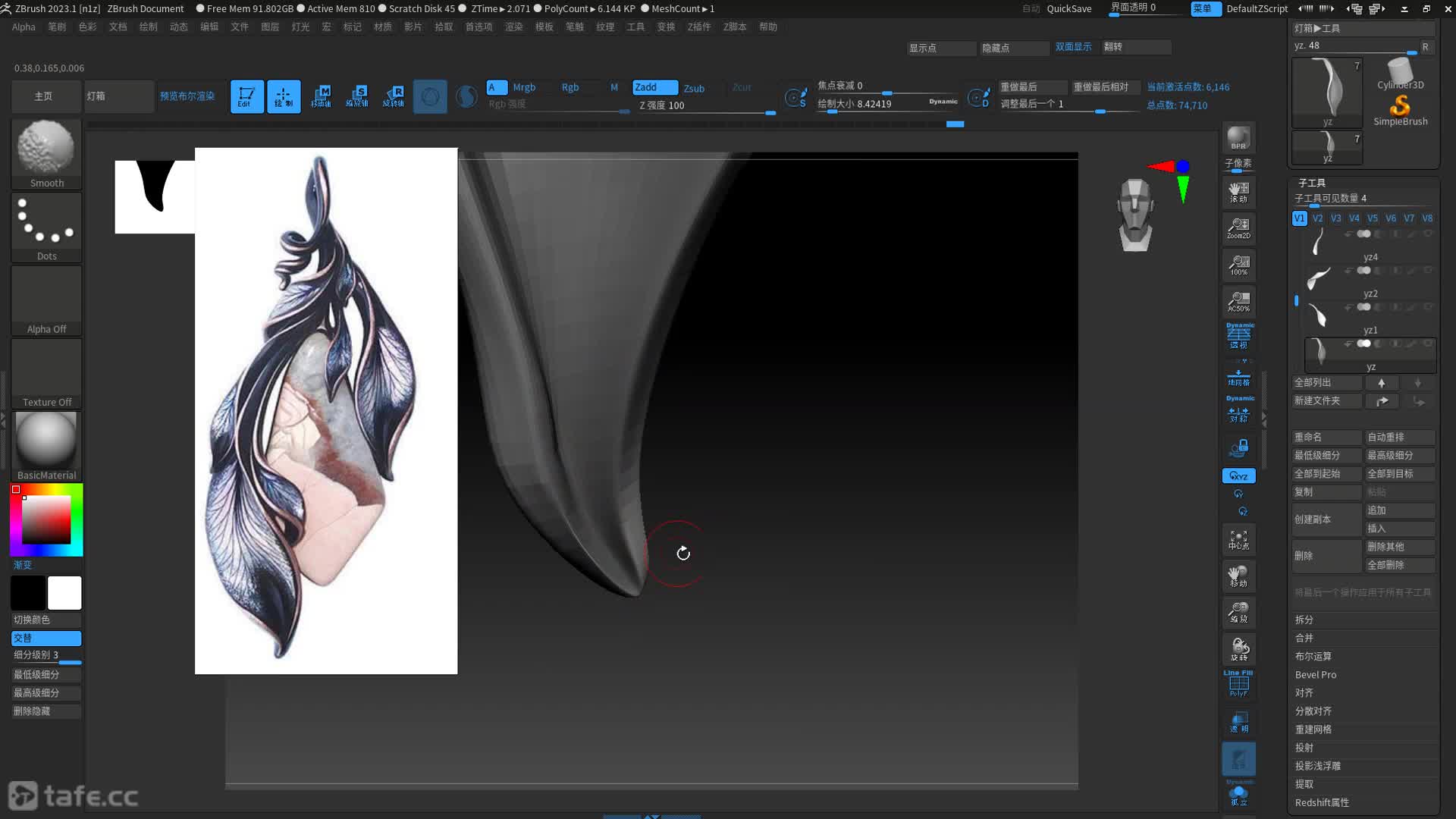Screen dimensions: 1456x819
Task: Activate the Edit mode button
Action: [246, 96]
